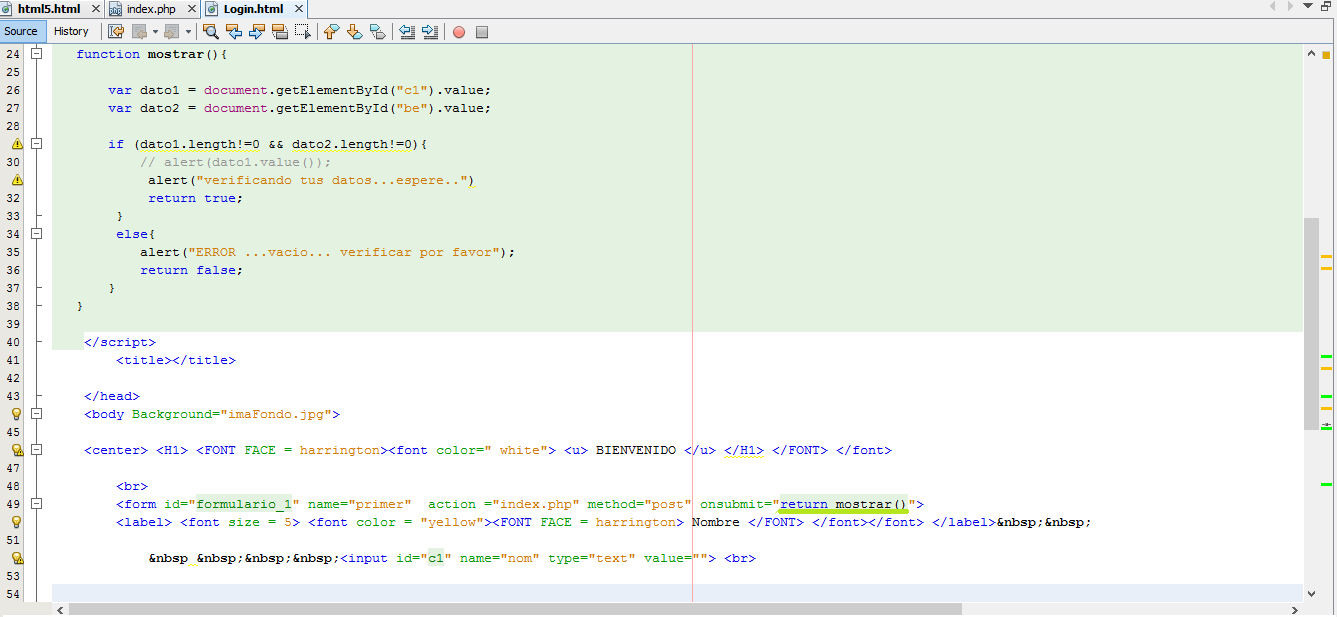
Task: Shift the line left
Action: [x=407, y=32]
